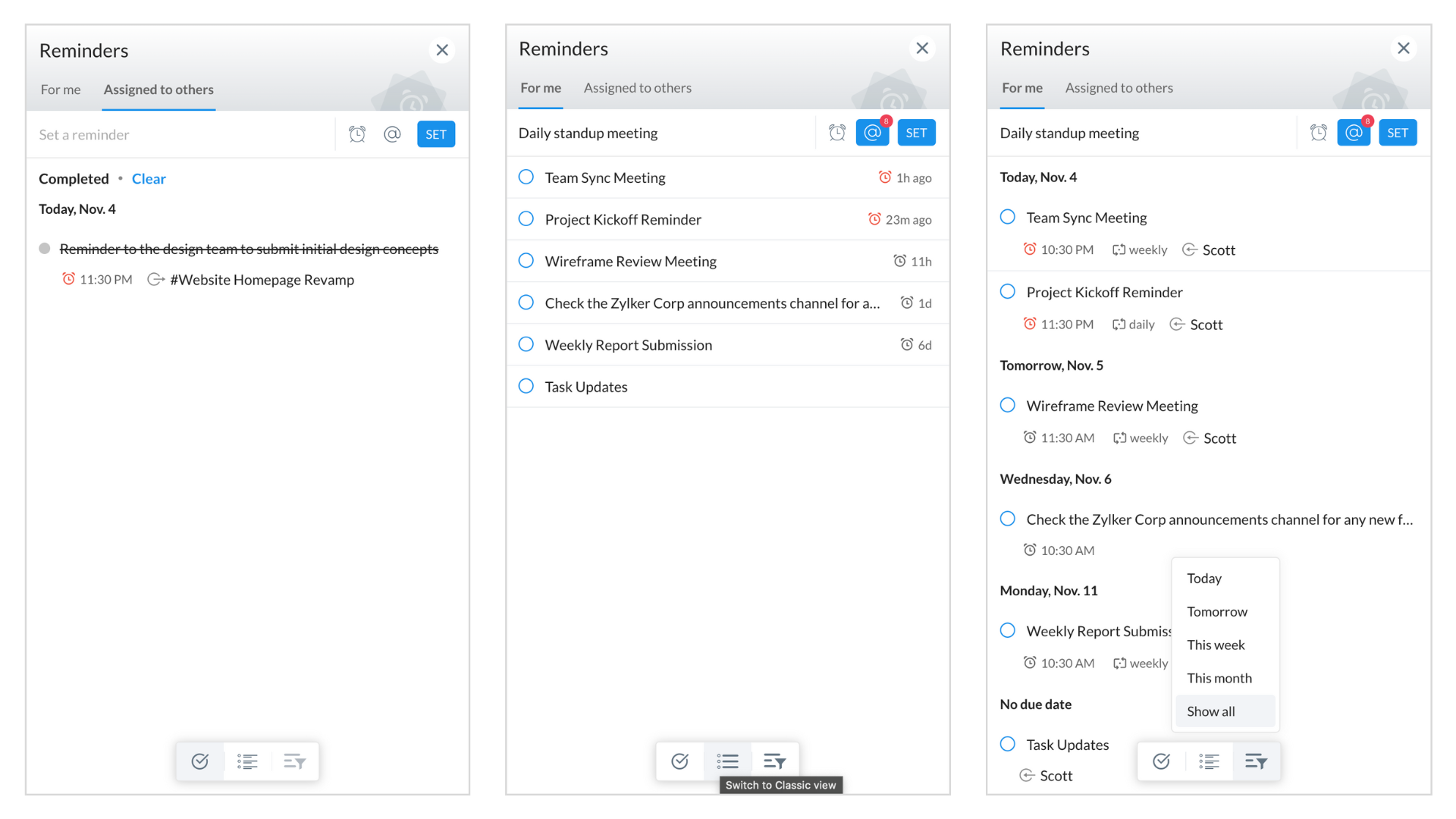
Task: Toggle filter dropdown icon in right panel toolbar
Action: [1256, 761]
